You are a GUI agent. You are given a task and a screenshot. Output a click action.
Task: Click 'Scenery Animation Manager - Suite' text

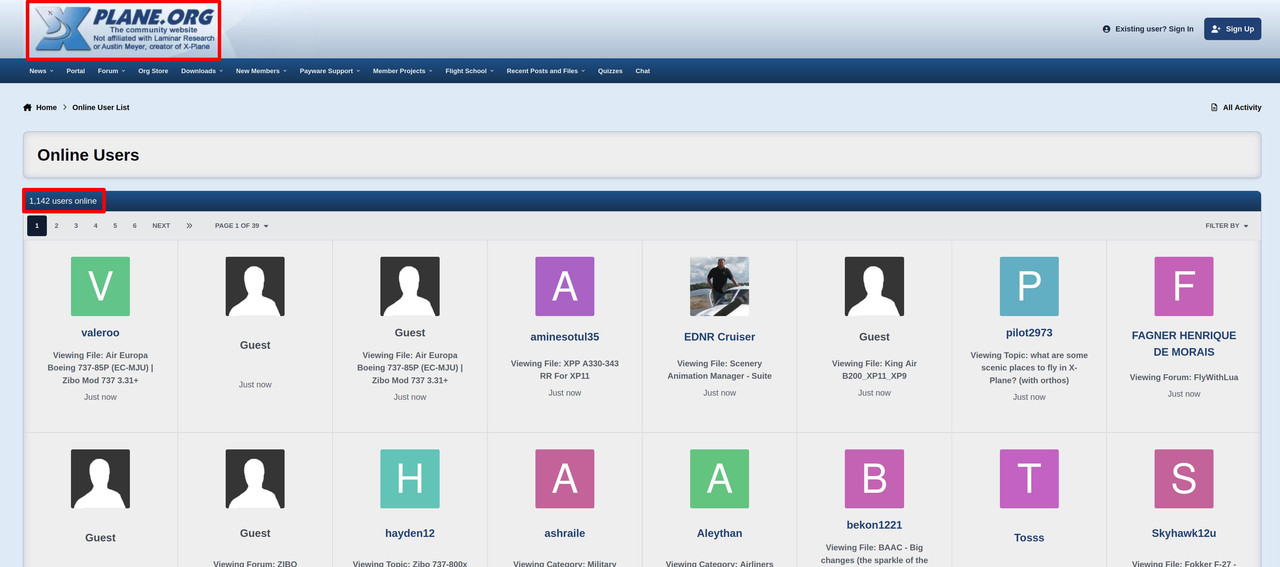click(x=720, y=370)
